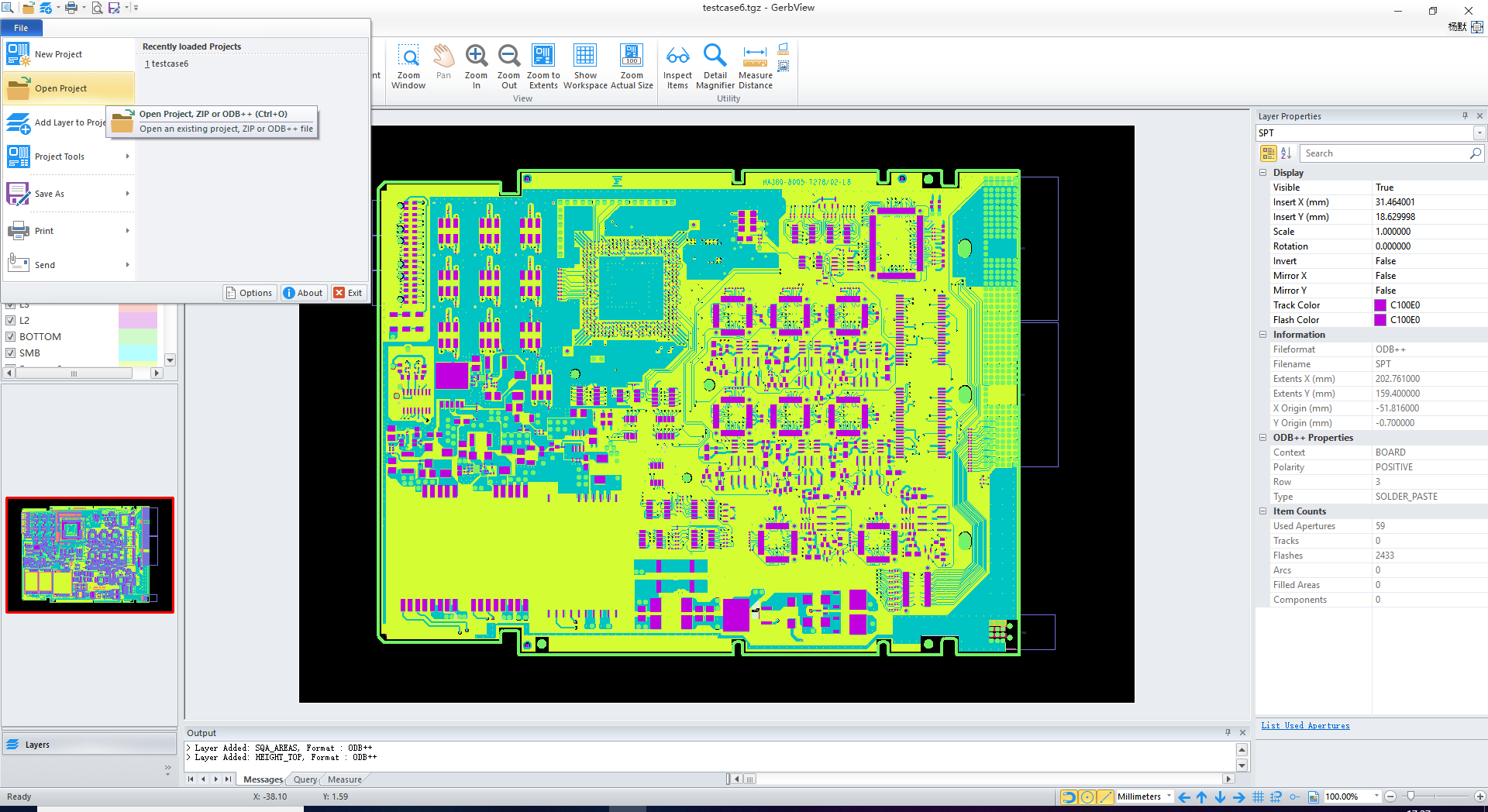Toggle the SMB layer checkbox
This screenshot has height=812, width=1488.
pyautogui.click(x=11, y=353)
